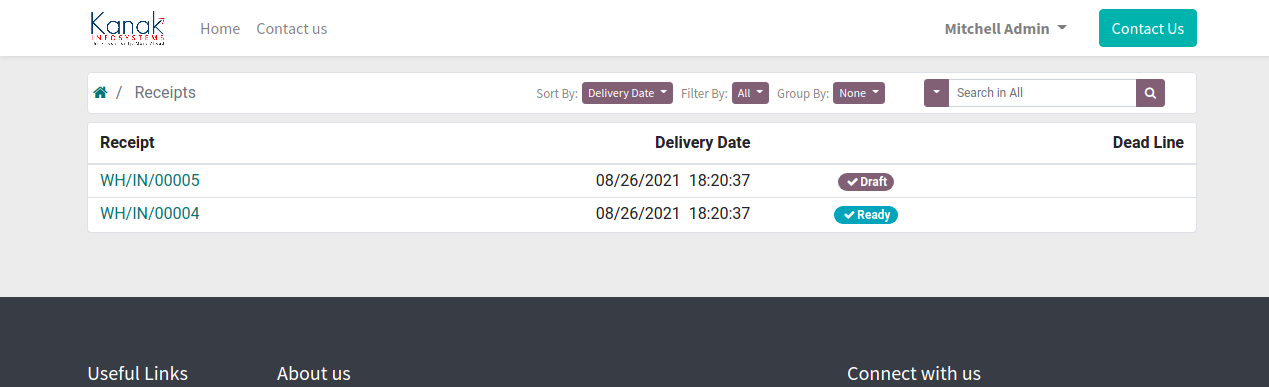The image size is (1269, 387).
Task: Focus the Search in All field
Action: (1042, 93)
